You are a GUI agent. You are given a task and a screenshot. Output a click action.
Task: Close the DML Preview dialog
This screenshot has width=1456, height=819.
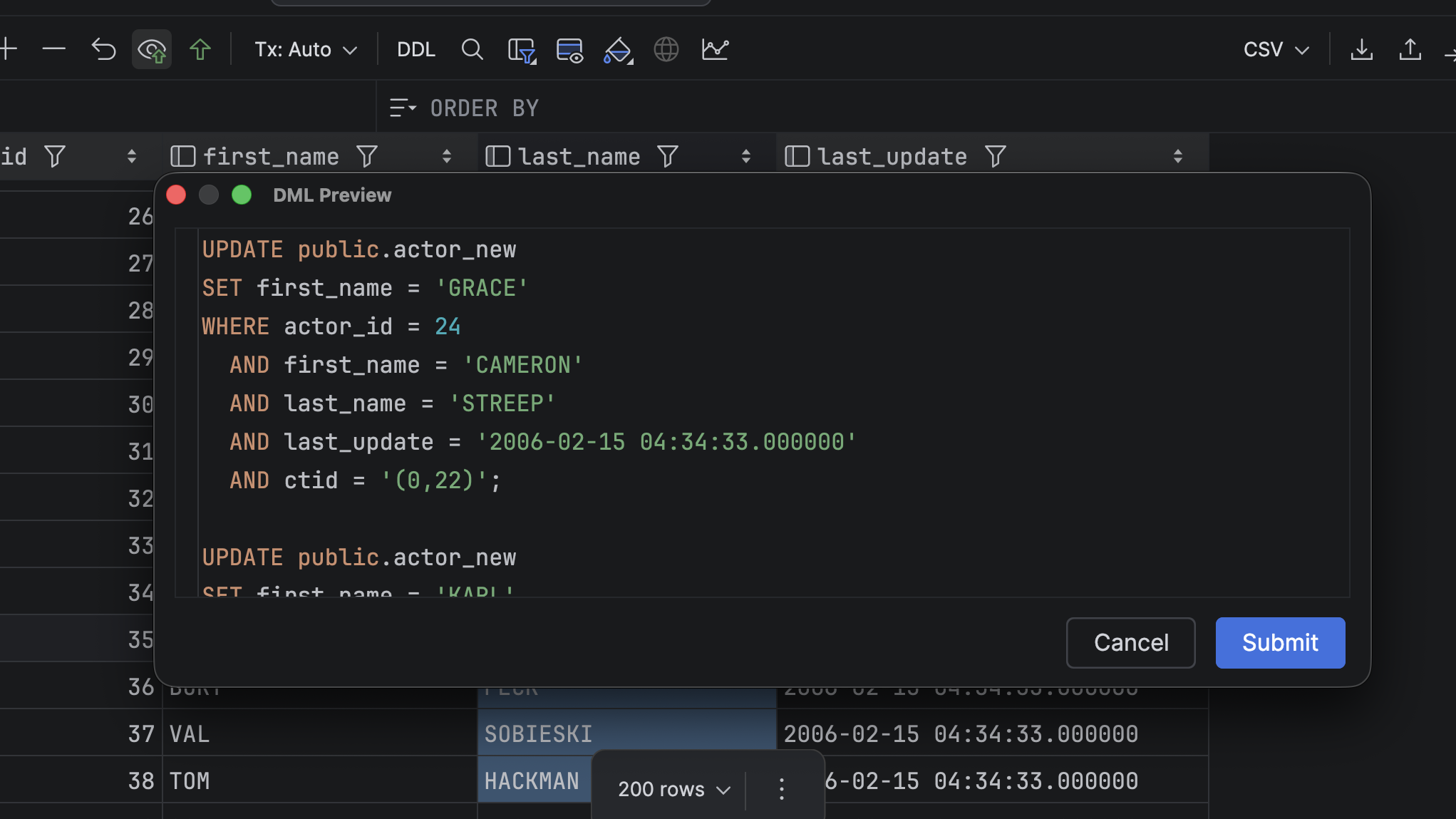click(x=176, y=195)
